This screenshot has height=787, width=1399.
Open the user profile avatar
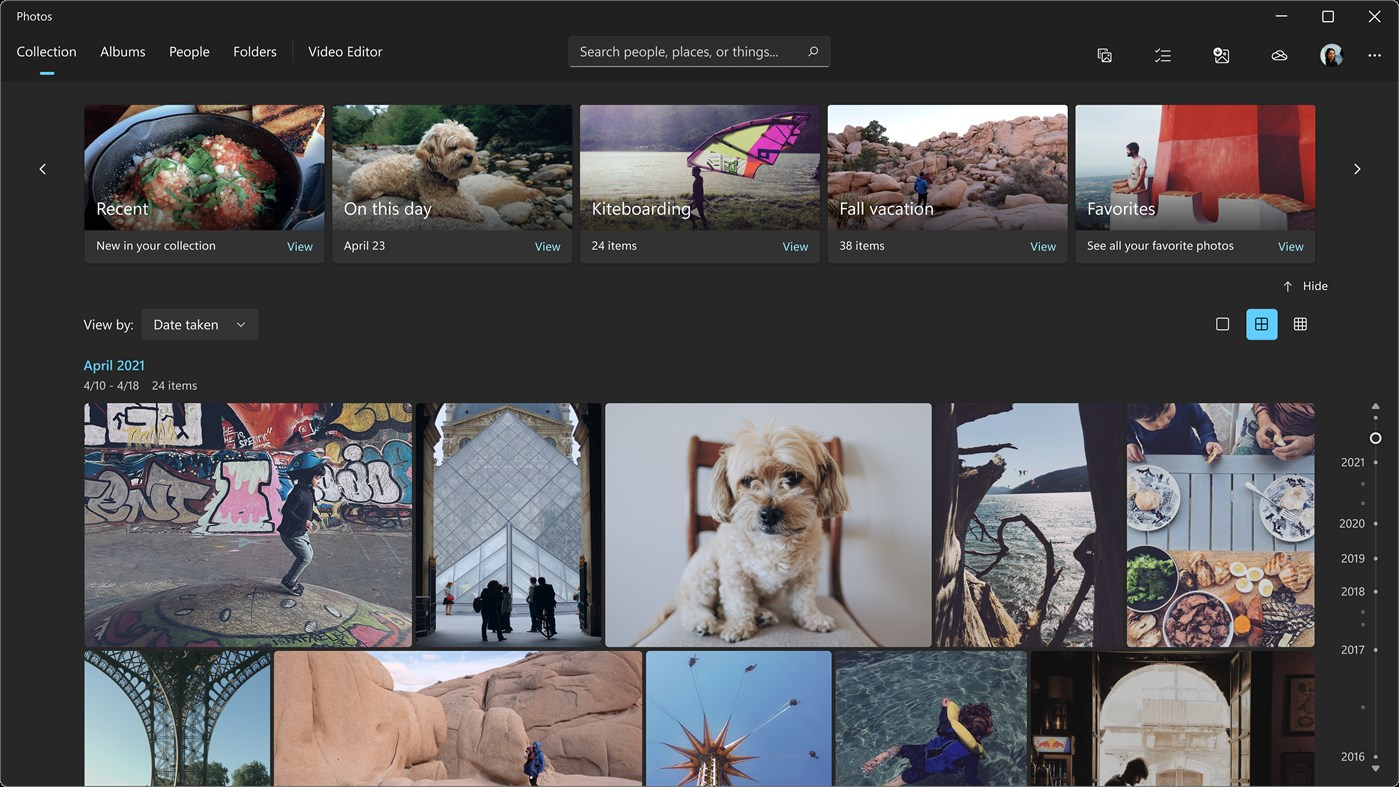[x=1331, y=55]
